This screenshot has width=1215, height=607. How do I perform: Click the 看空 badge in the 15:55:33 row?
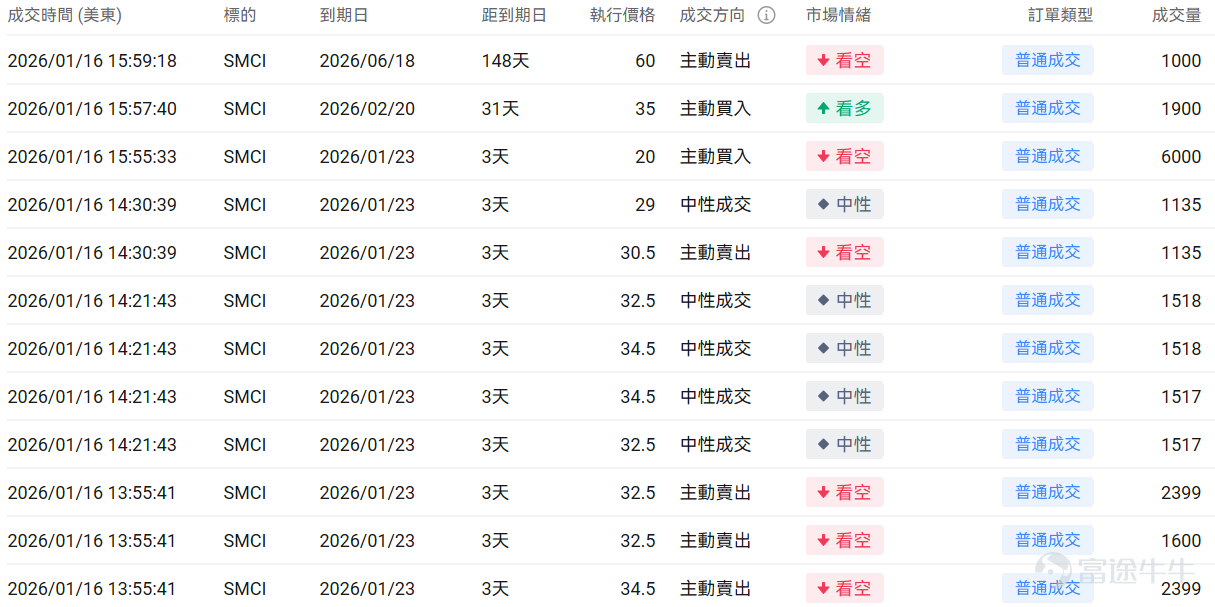845,156
